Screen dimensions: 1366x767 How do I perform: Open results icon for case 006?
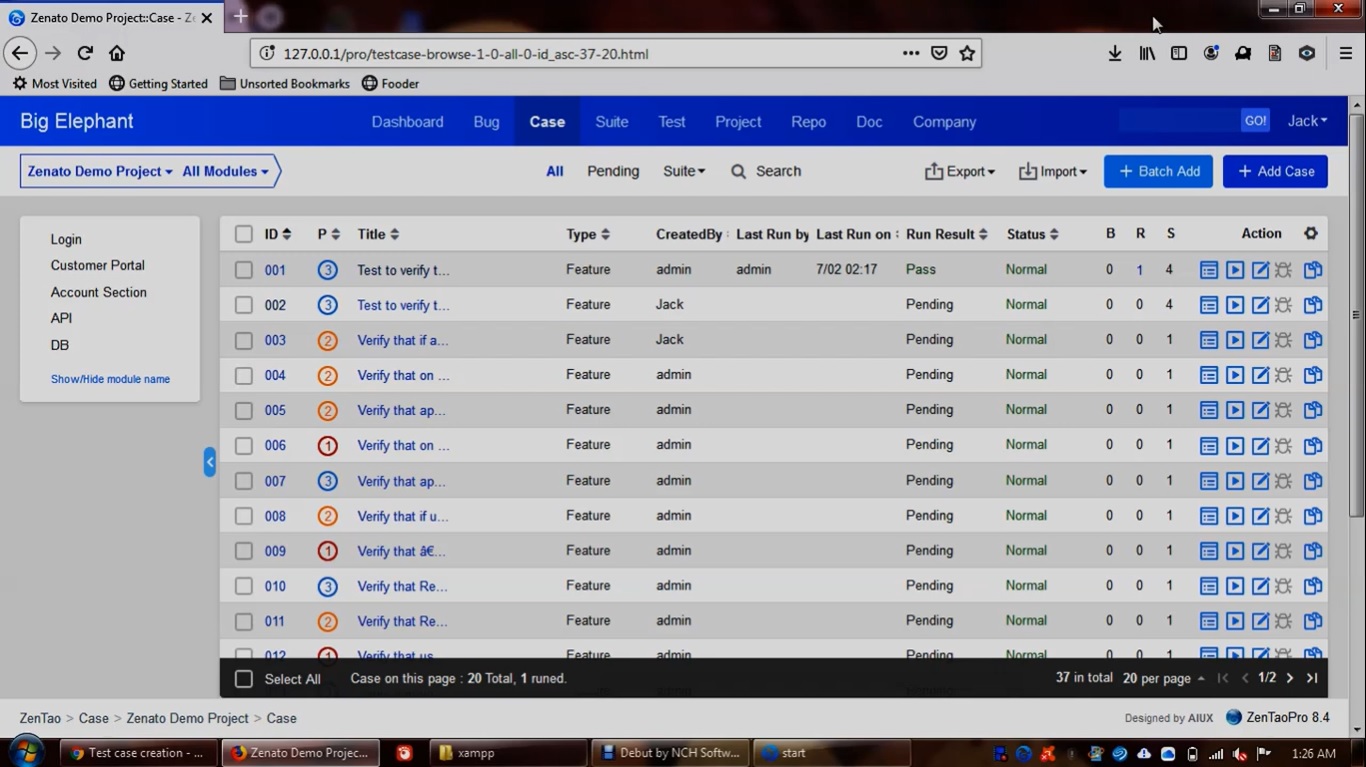point(1209,445)
